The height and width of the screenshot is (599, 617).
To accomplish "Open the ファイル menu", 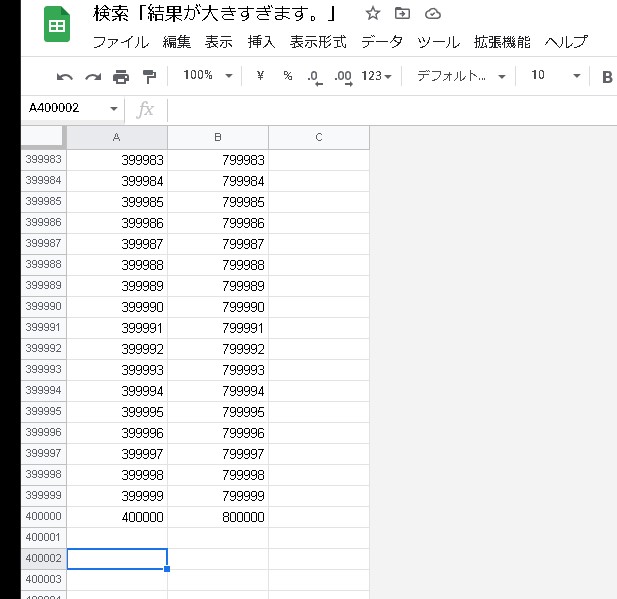I will pyautogui.click(x=120, y=42).
